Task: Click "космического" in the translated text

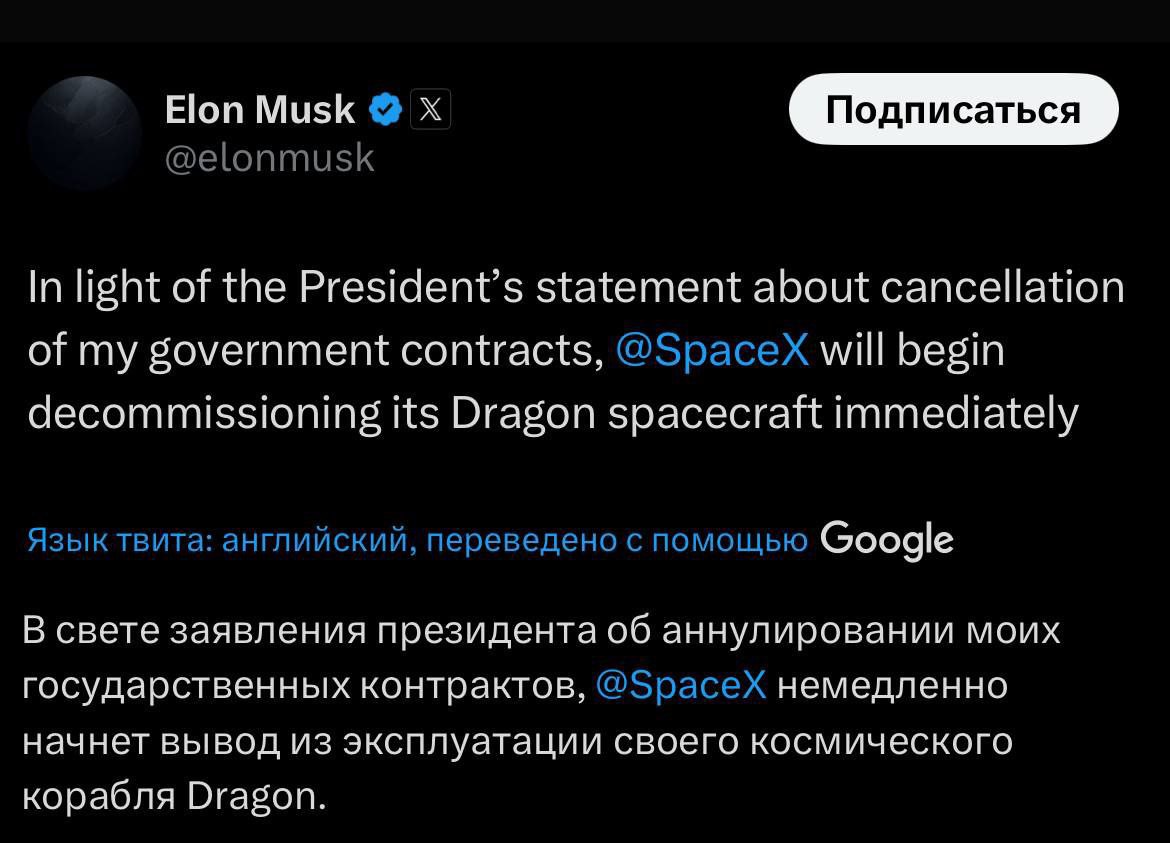Action: point(881,742)
